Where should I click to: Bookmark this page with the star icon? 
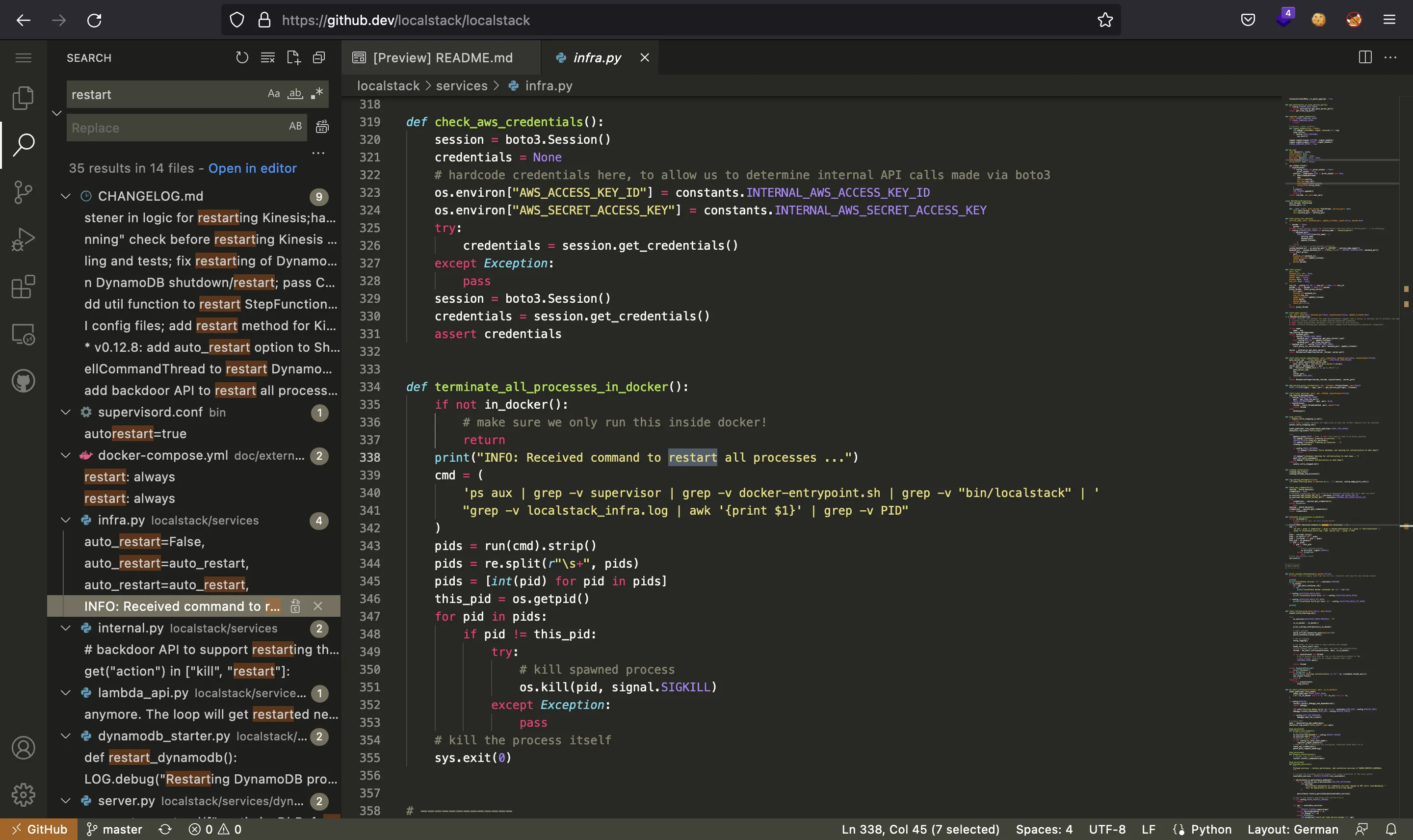(1104, 21)
